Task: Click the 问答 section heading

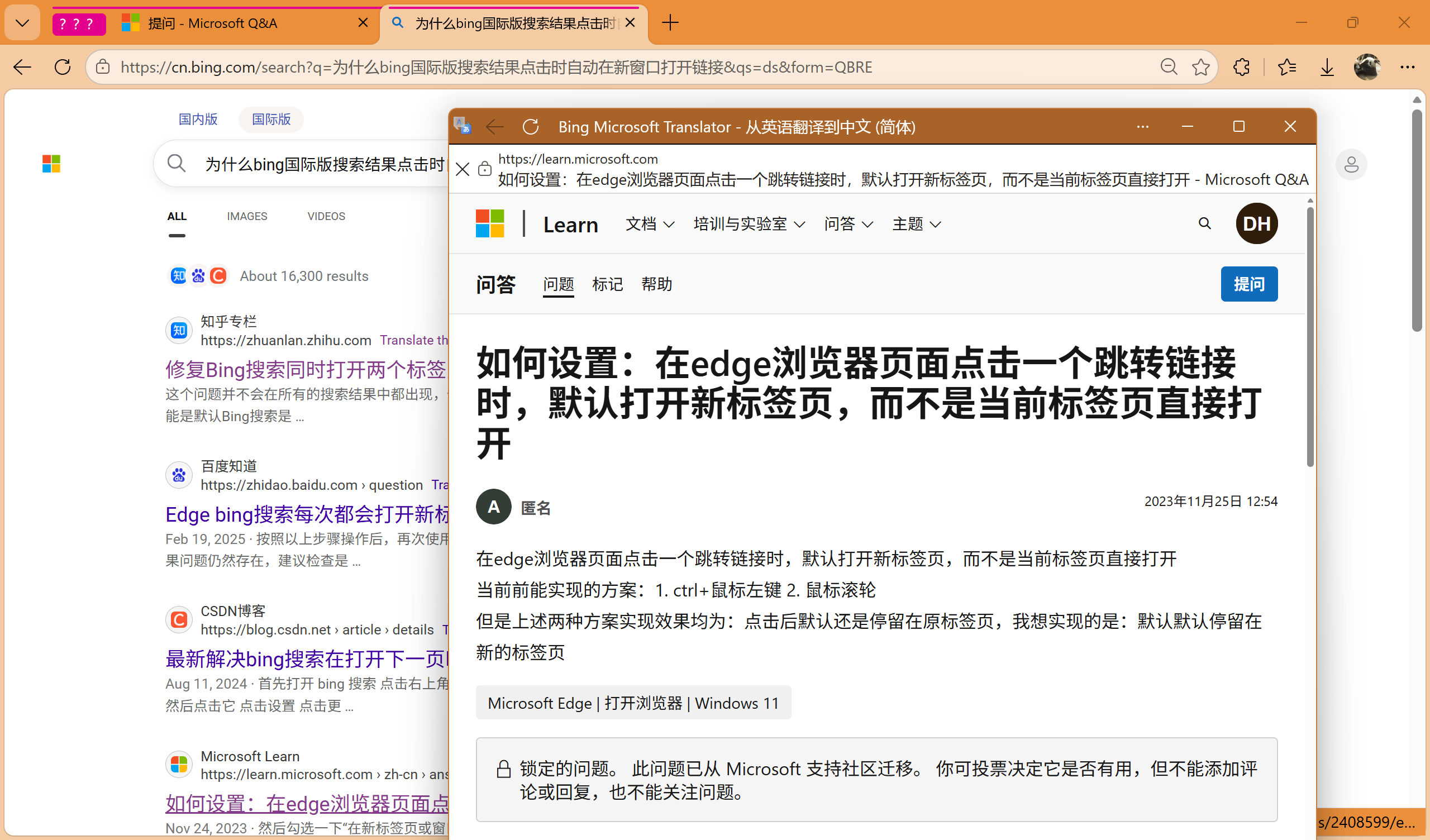Action: click(x=495, y=284)
